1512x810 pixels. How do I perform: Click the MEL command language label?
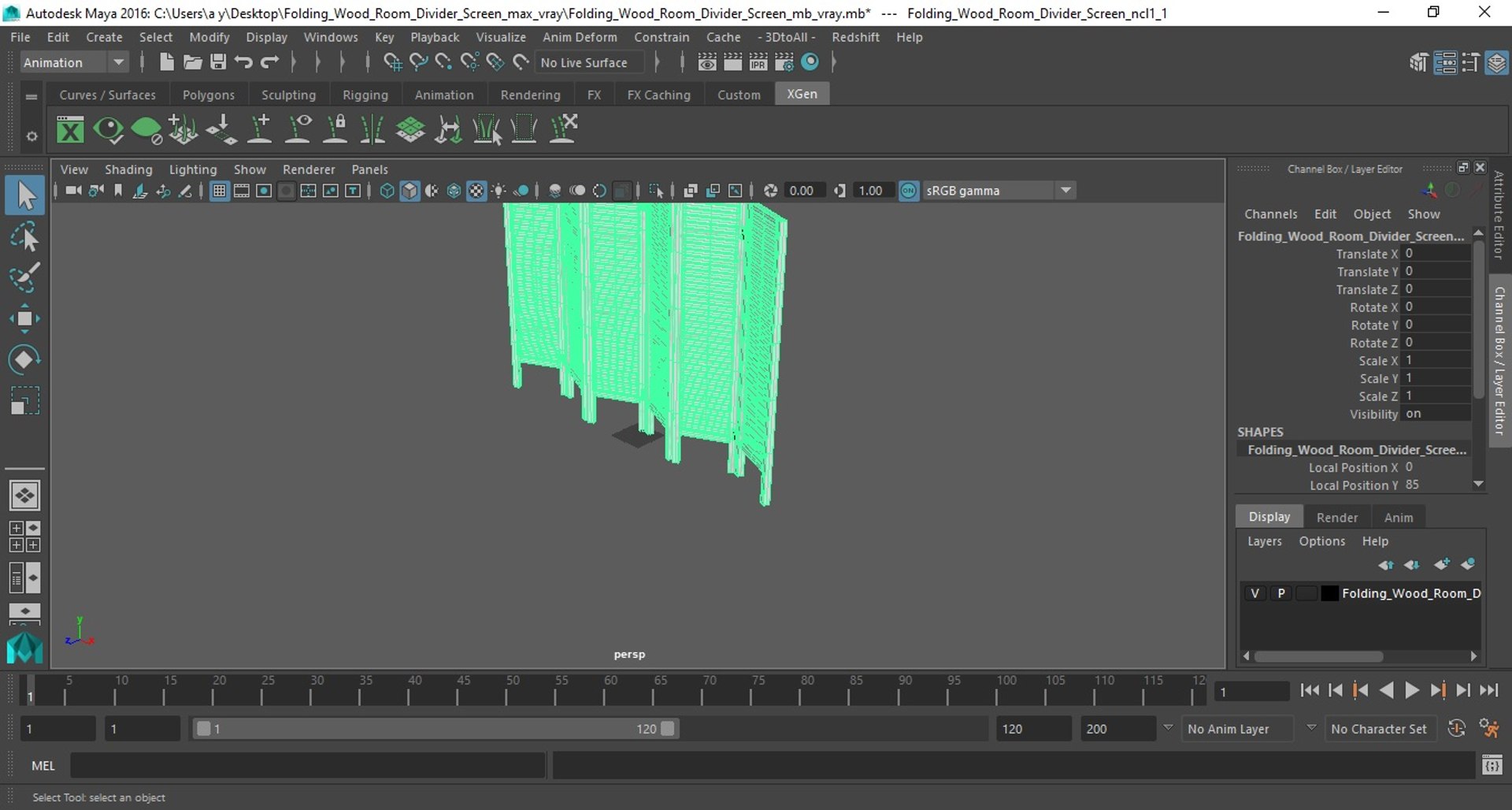click(x=43, y=766)
